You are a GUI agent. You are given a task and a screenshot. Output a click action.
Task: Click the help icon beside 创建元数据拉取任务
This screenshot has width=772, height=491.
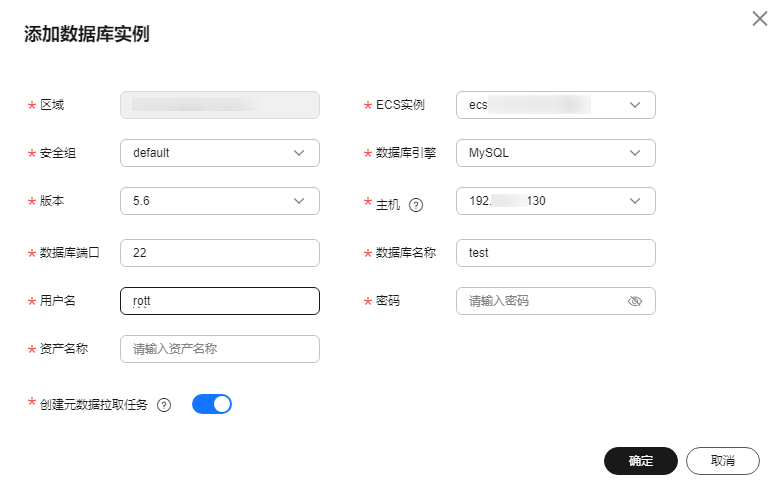pos(165,405)
